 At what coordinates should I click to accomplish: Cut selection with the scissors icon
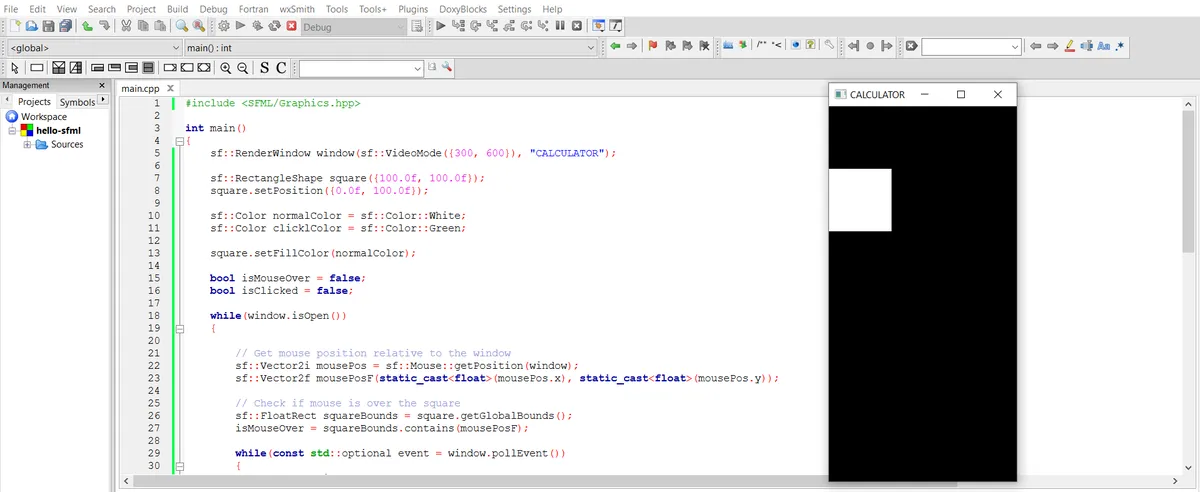coord(126,26)
